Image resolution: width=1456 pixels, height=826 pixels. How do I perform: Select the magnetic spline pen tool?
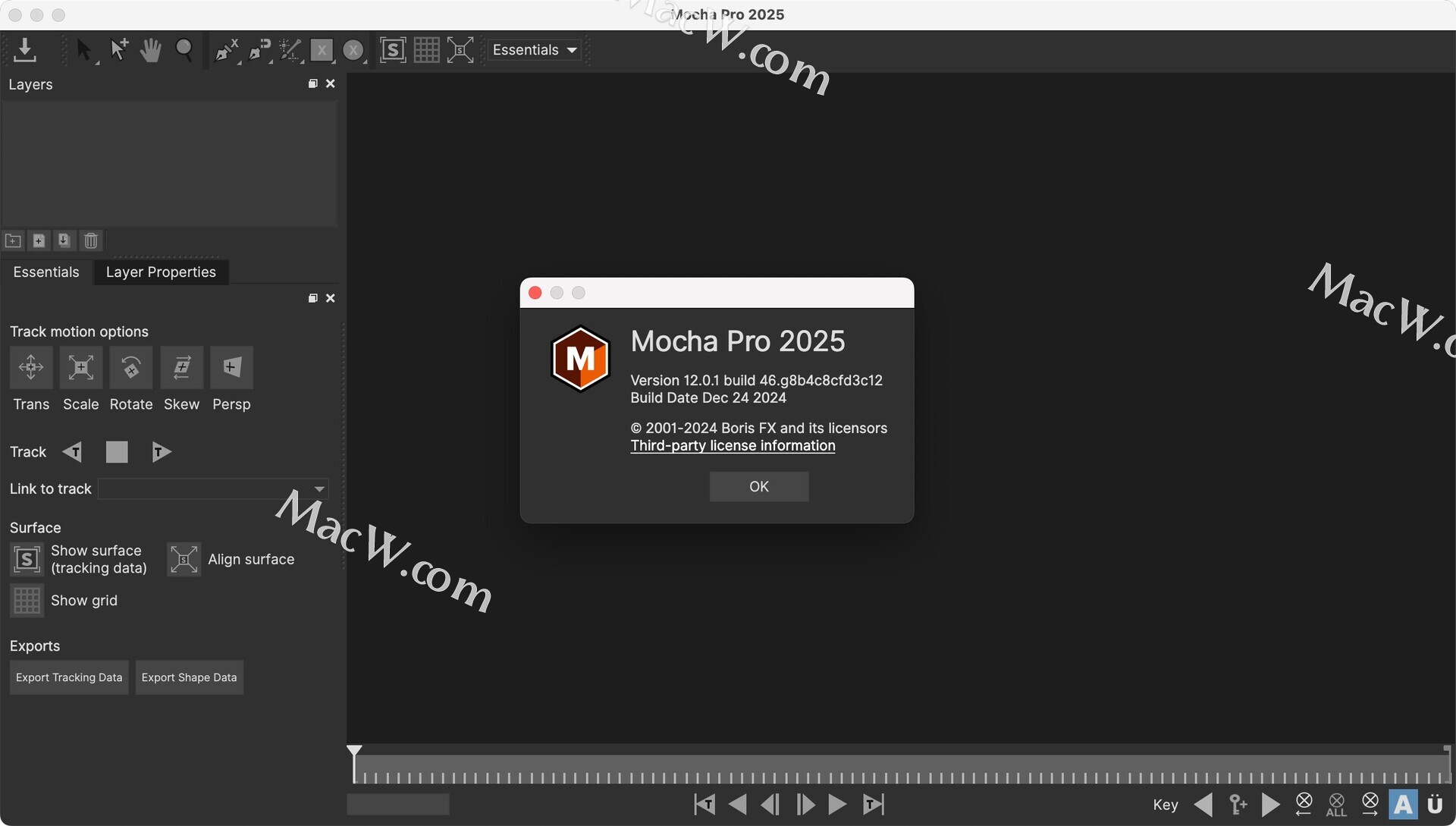(x=259, y=50)
